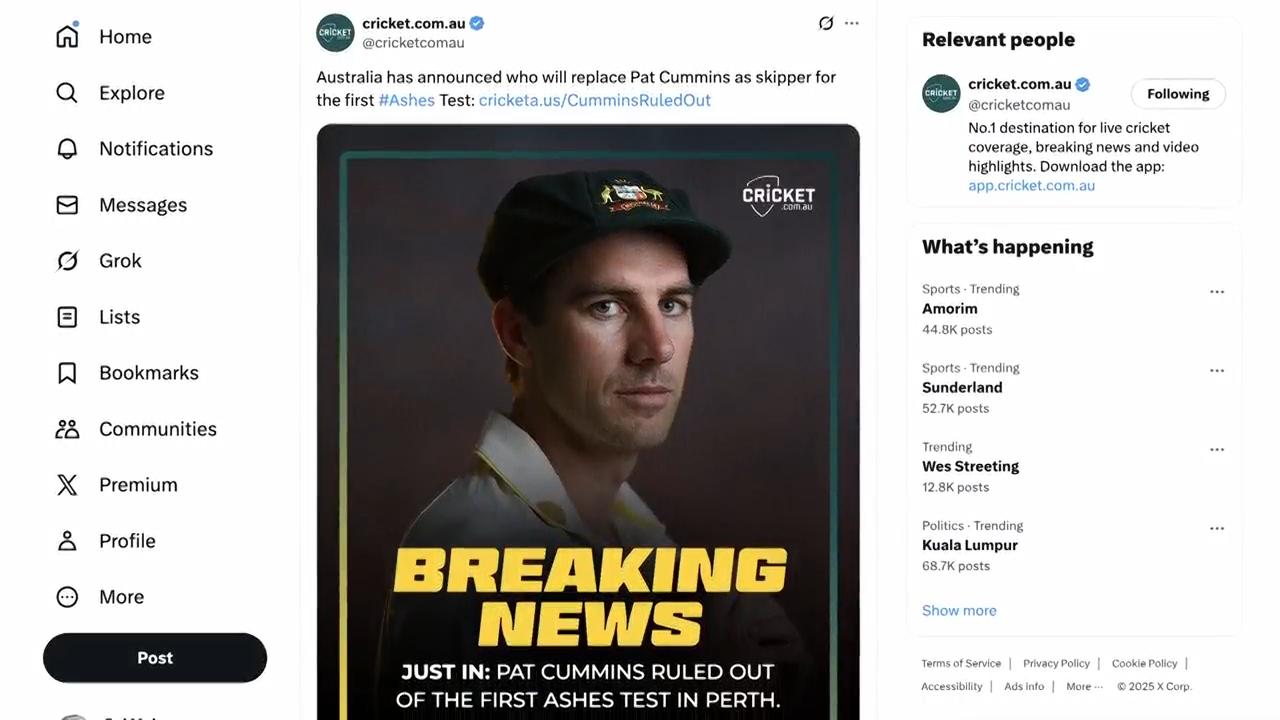Click Show more under What's happening
The width and height of the screenshot is (1280, 720).
coord(959,611)
